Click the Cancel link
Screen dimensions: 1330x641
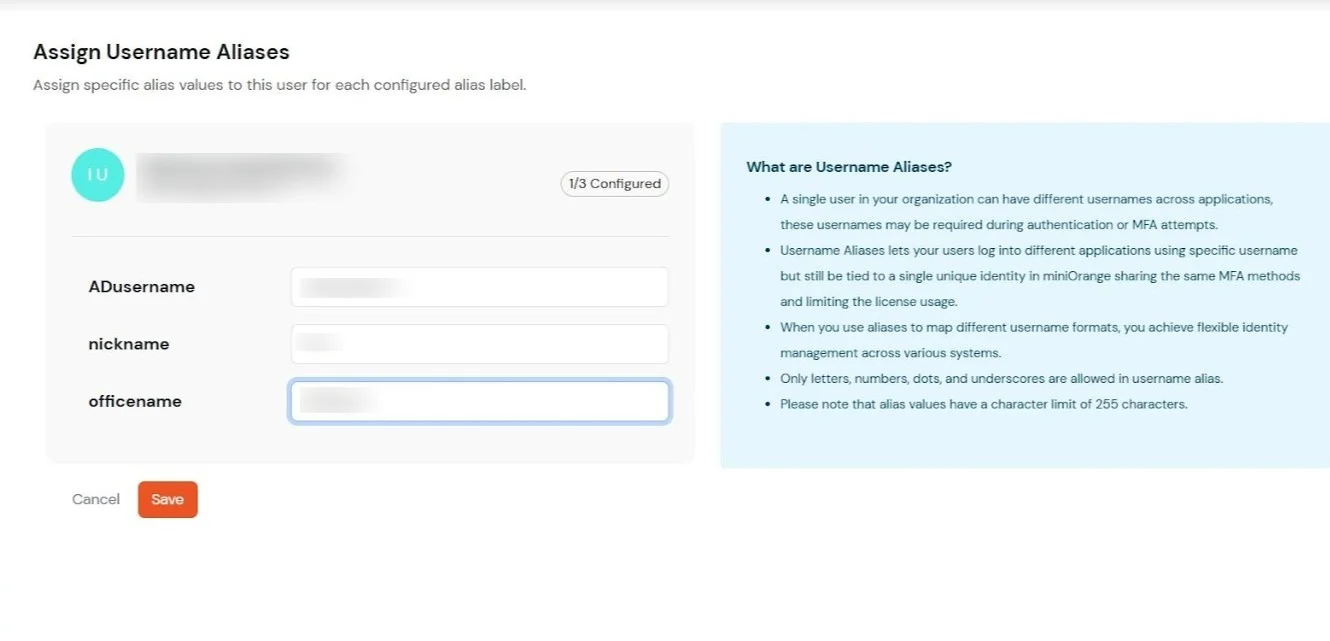(95, 499)
